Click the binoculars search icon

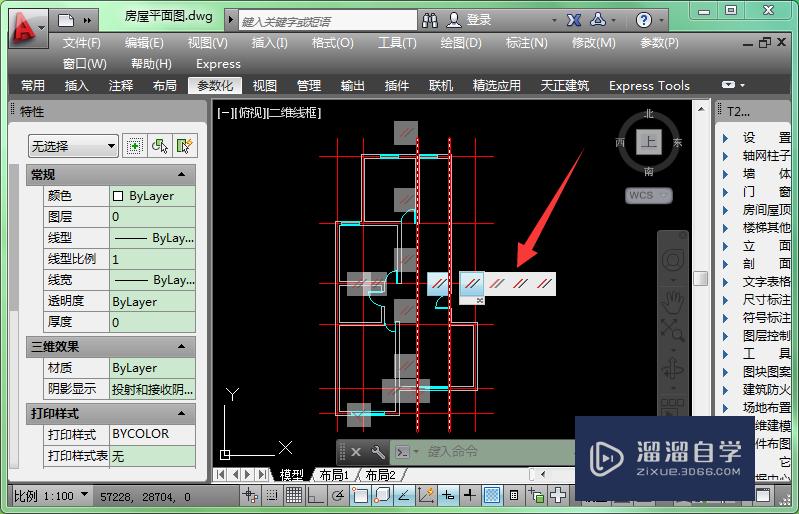[430, 20]
